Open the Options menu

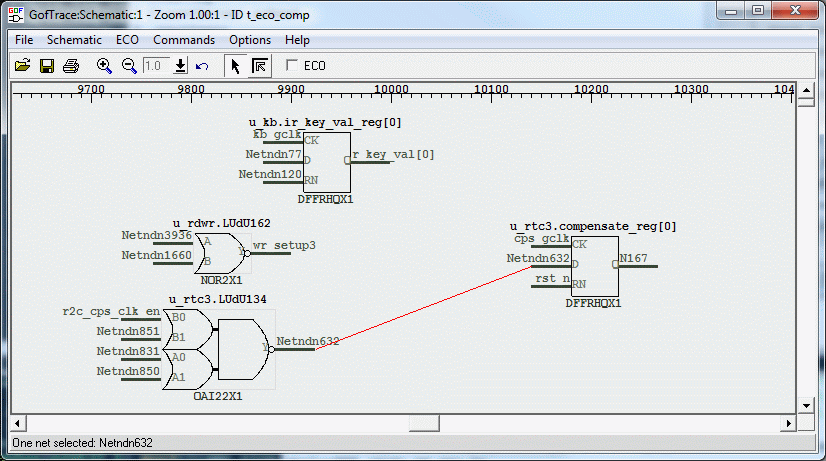click(250, 40)
